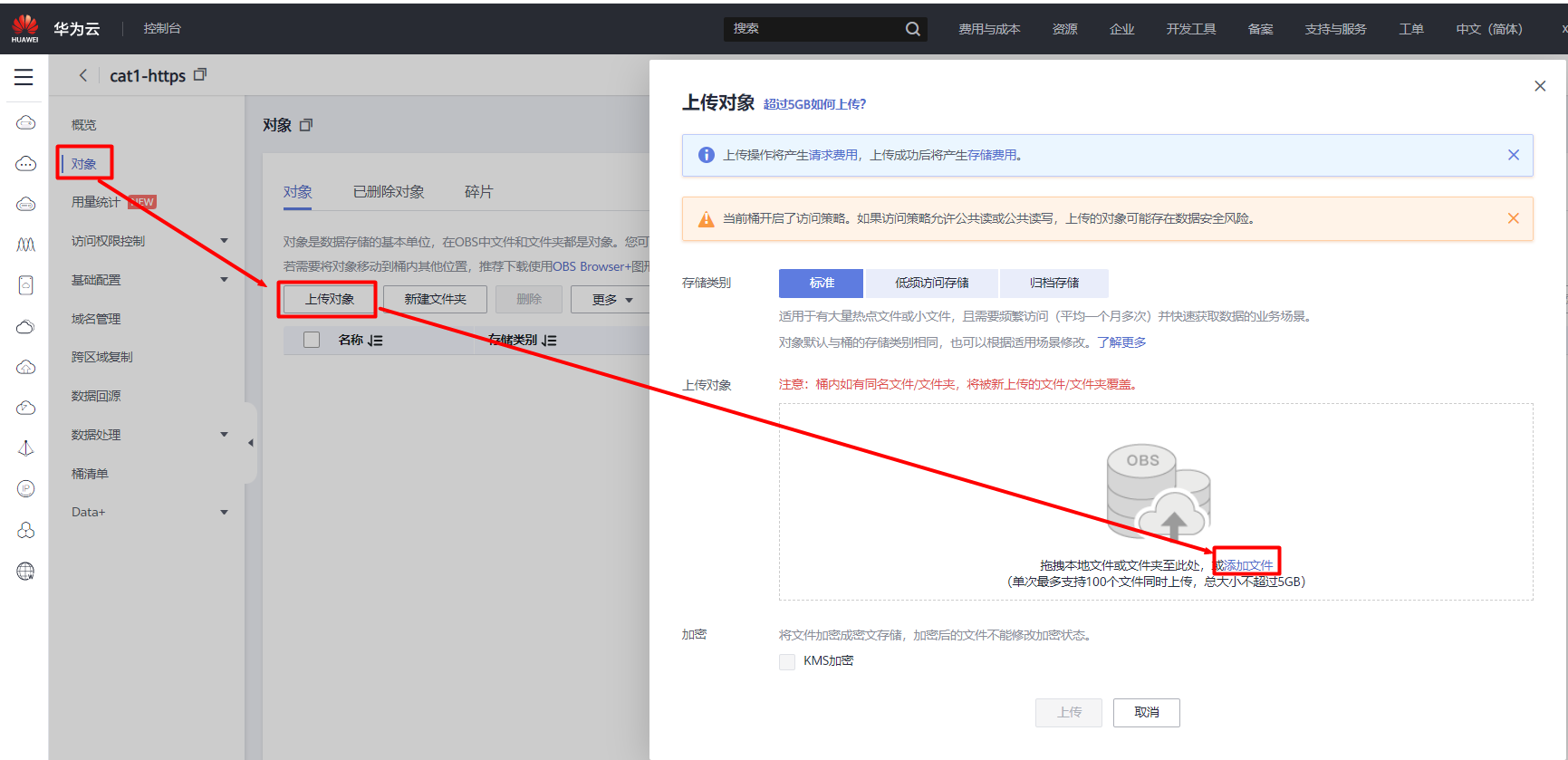The image size is (1568, 760).
Task: Dismiss the orange access-policy warning banner
Action: (1513, 218)
